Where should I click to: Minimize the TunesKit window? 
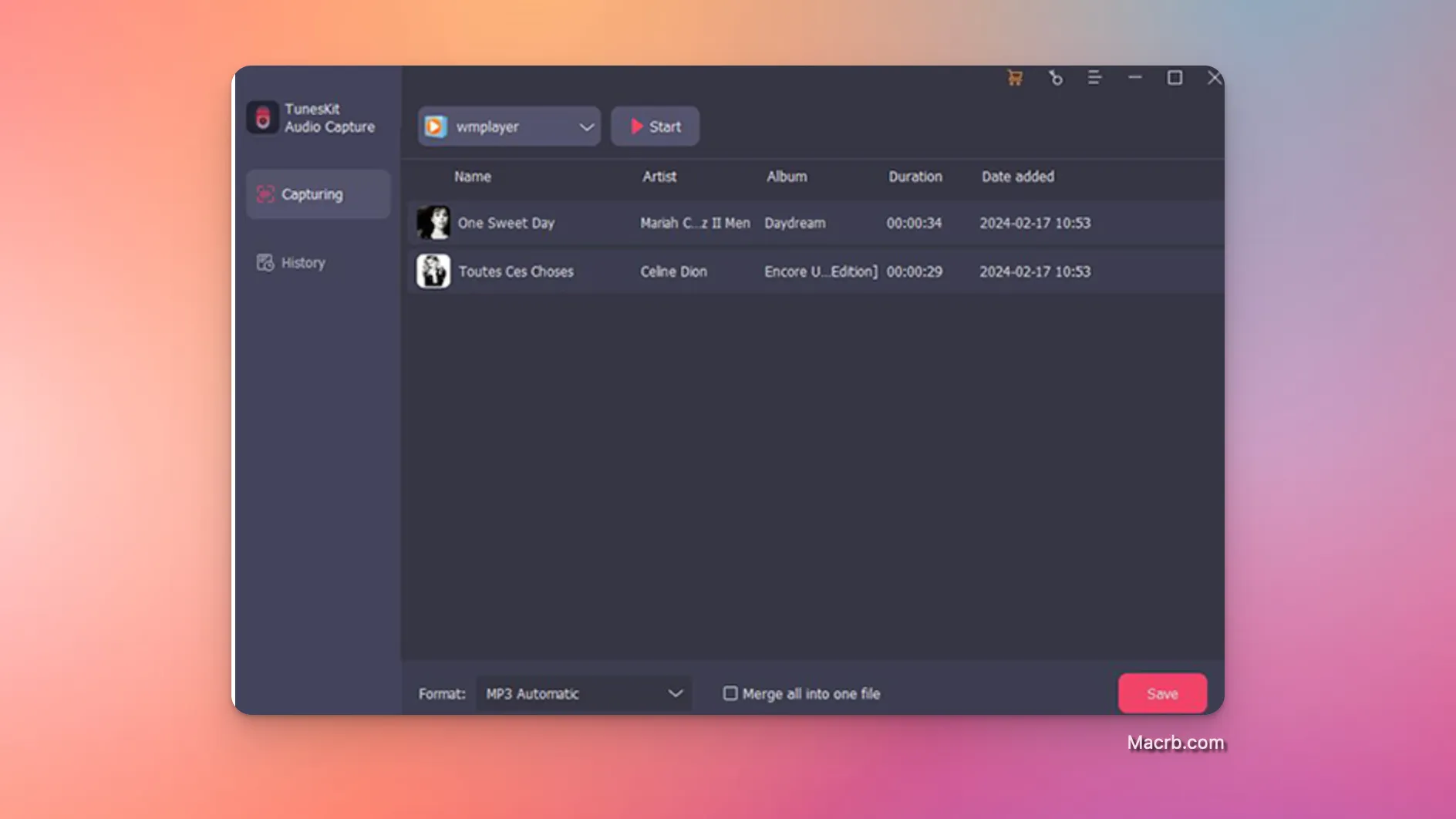click(x=1134, y=78)
